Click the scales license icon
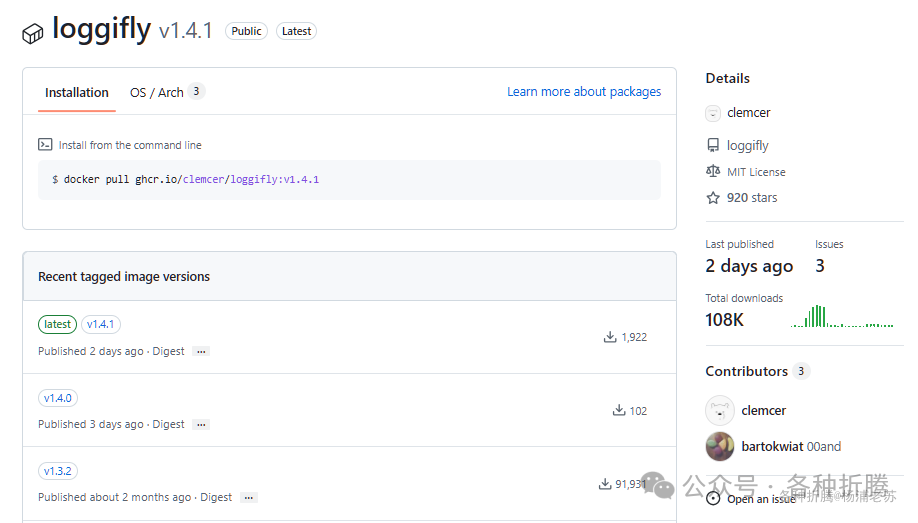Image resolution: width=918 pixels, height=523 pixels. pyautogui.click(x=713, y=172)
